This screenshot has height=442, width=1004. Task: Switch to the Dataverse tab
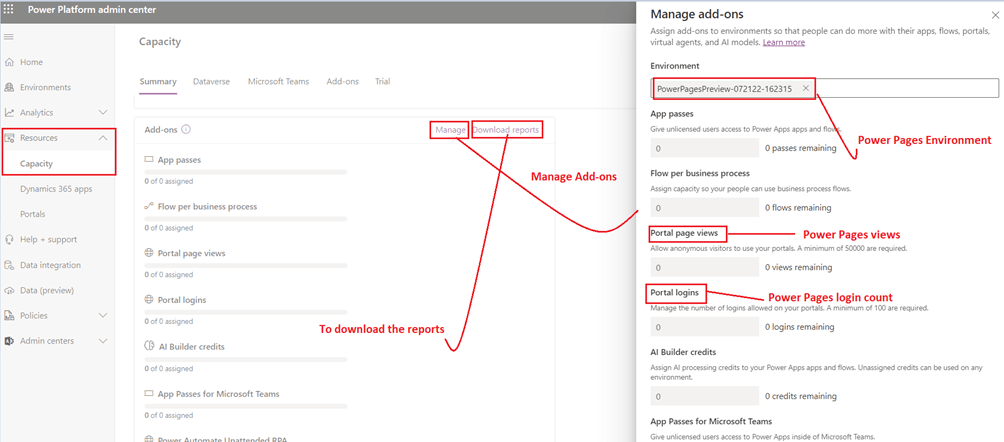point(212,81)
